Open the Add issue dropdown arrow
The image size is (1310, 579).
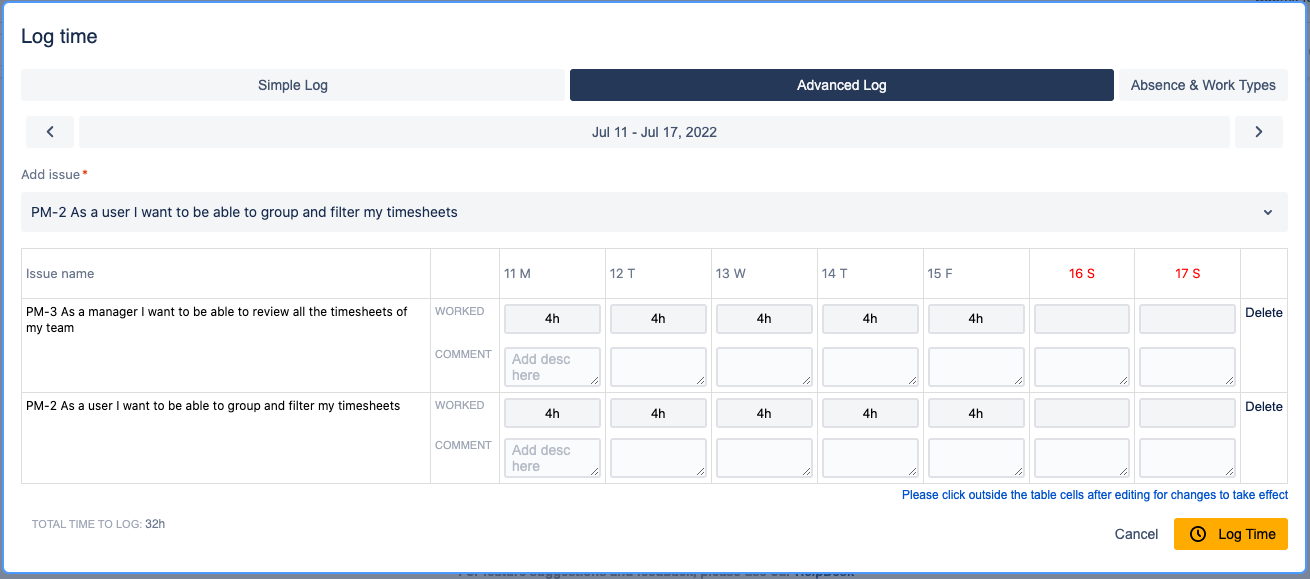coord(1268,212)
